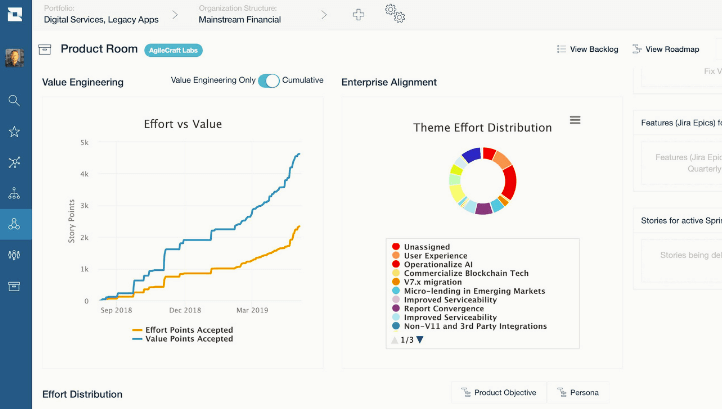
Task: Click the sliders settings sidebar icon
Action: (x=14, y=255)
